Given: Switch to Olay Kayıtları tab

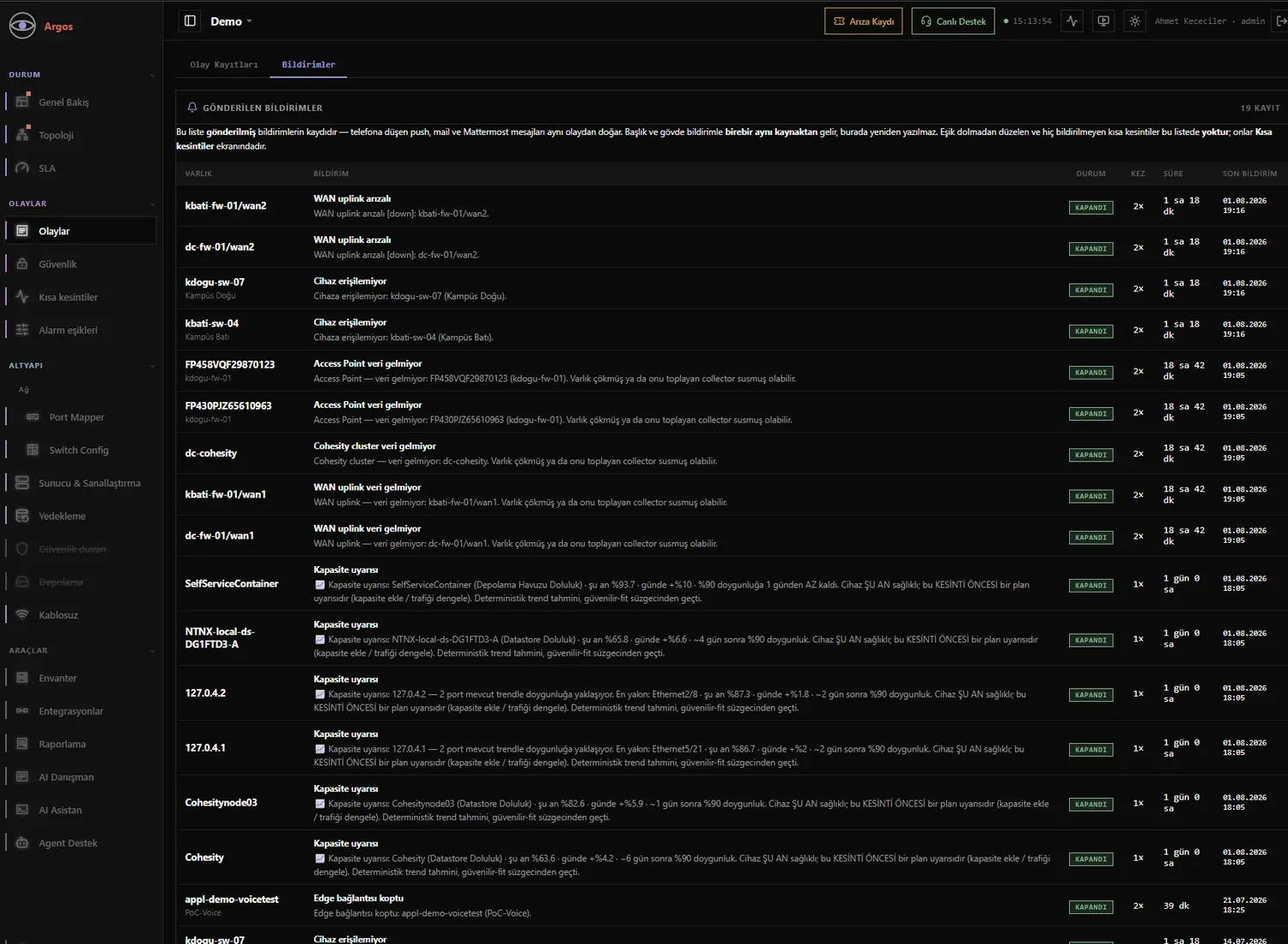Looking at the screenshot, I should 224,64.
